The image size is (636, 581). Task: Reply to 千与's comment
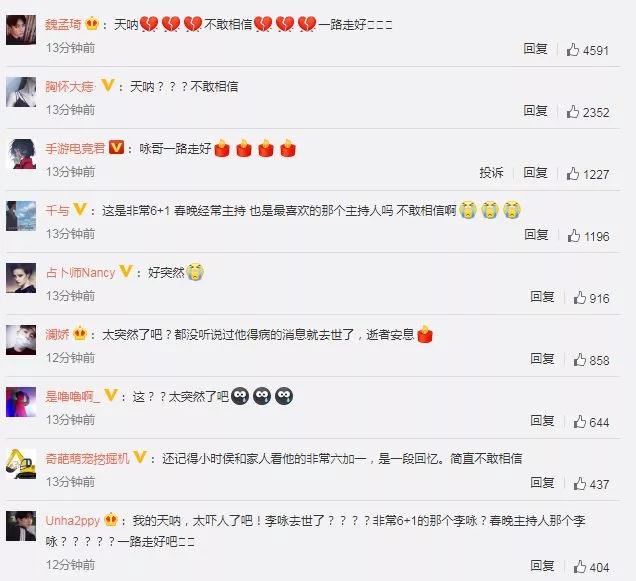pos(536,235)
